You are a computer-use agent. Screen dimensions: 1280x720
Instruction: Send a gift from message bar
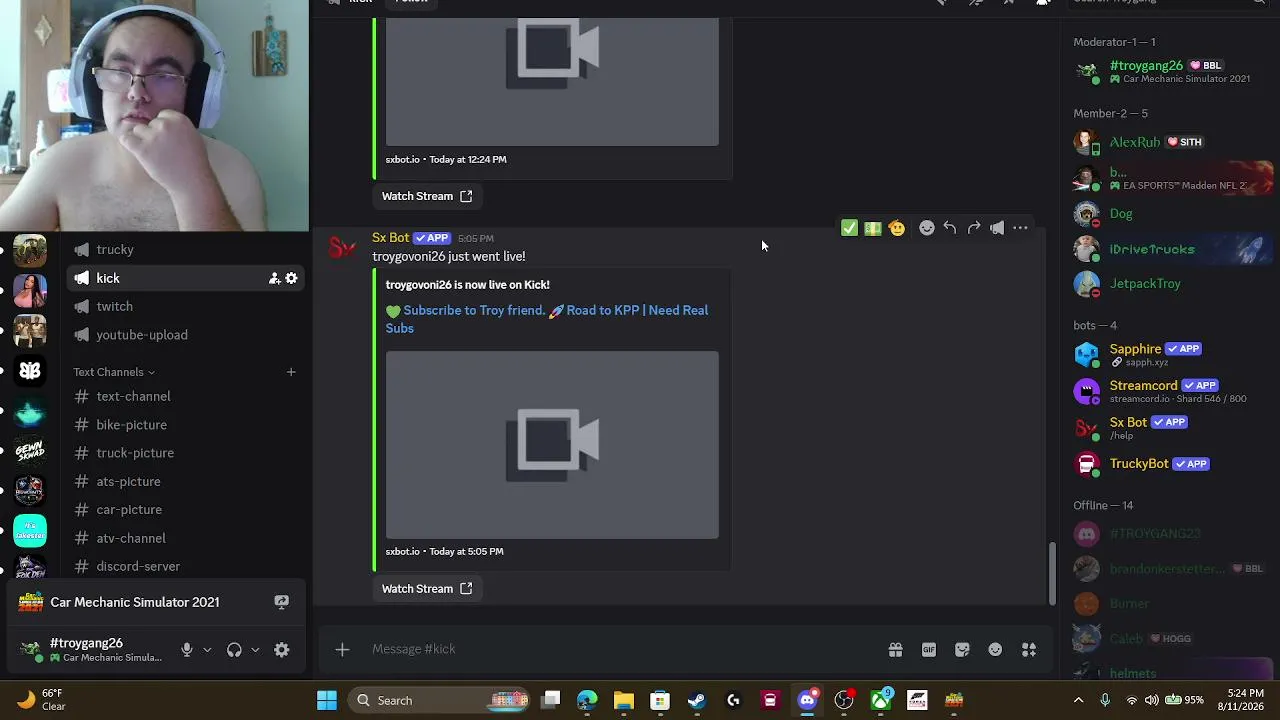pyautogui.click(x=895, y=650)
